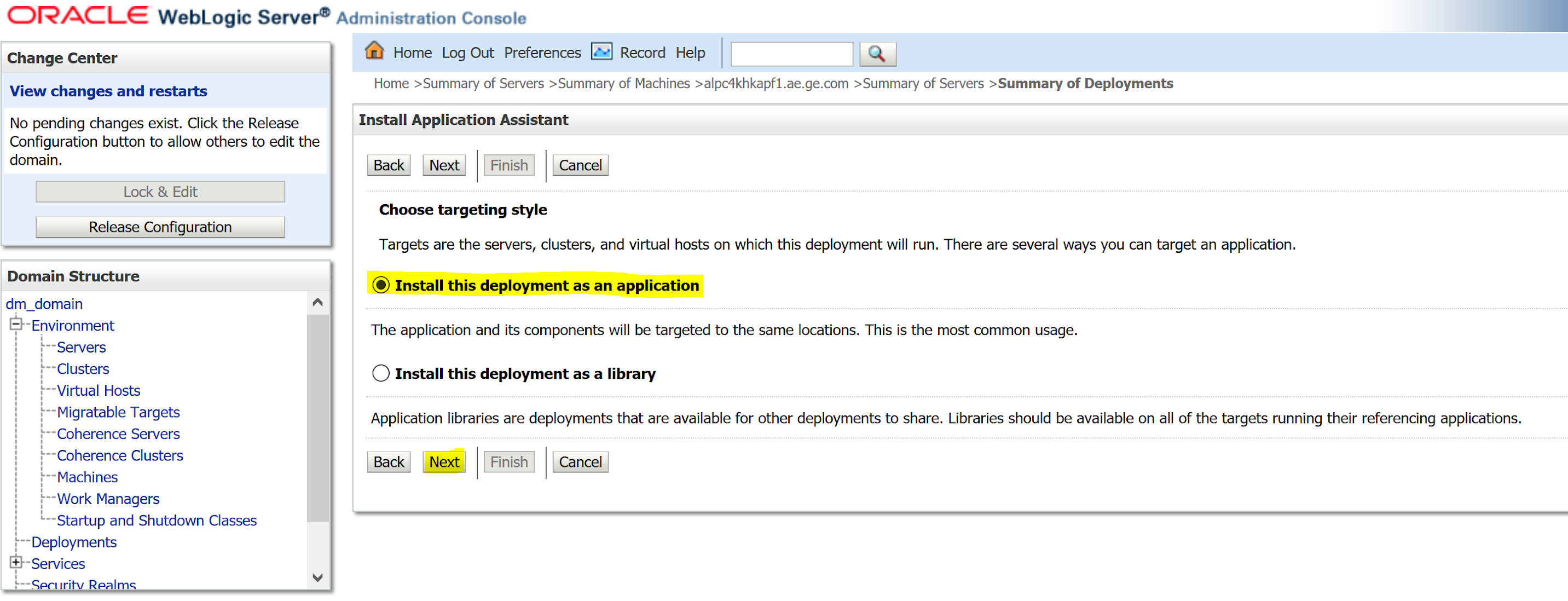Click the top Finish button
Viewport: 1568px width, 601px height.
tap(510, 165)
